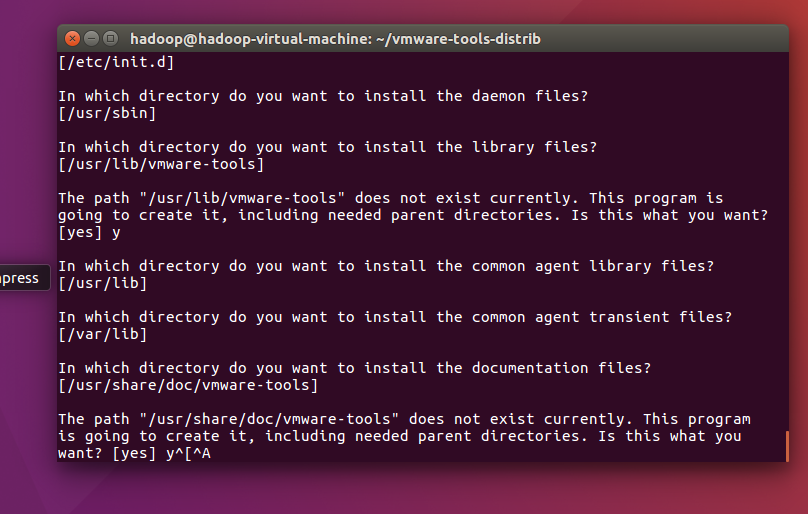Click the orange terminal scrollbar thumb
Image resolution: width=808 pixels, height=514 pixels.
[x=787, y=445]
